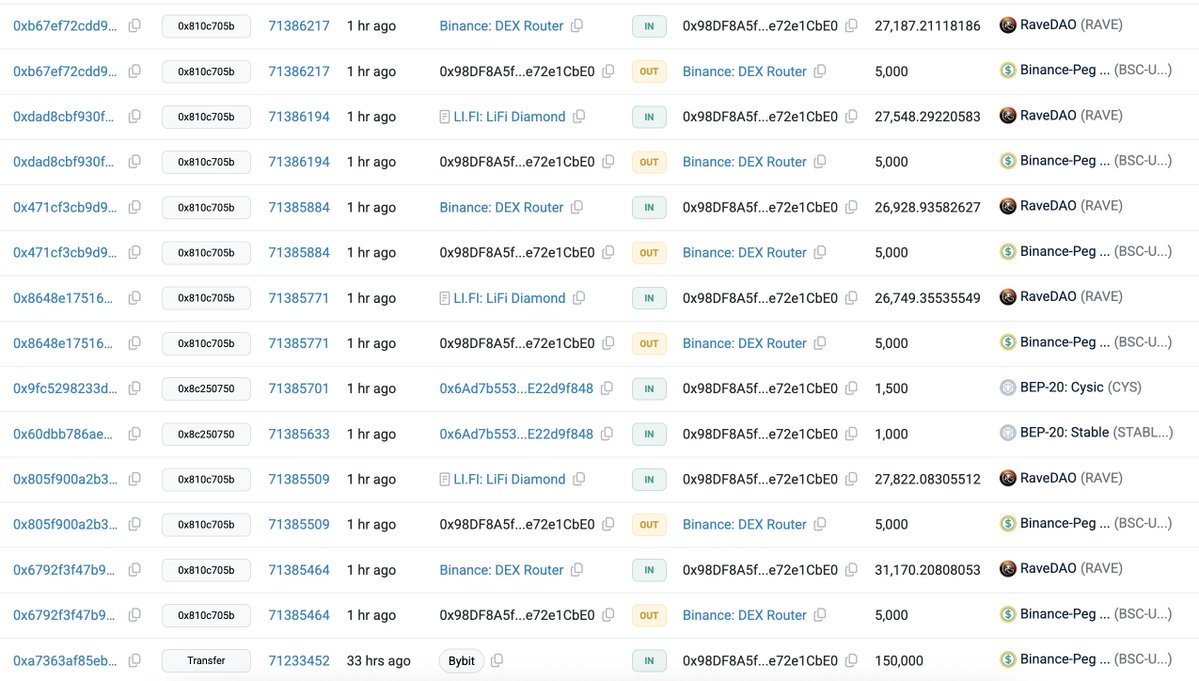Click the Transfer method badge
This screenshot has width=1199, height=681.
point(206,661)
